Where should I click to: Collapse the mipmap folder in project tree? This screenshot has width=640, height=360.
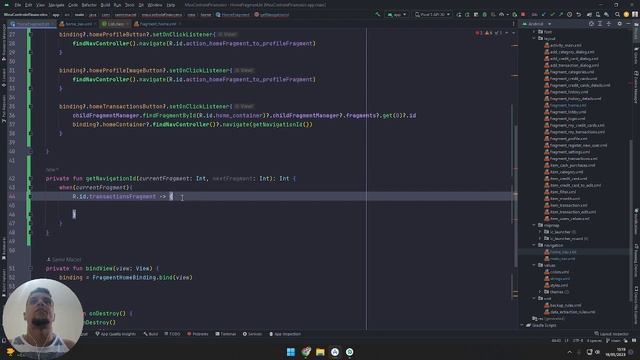pyautogui.click(x=534, y=225)
